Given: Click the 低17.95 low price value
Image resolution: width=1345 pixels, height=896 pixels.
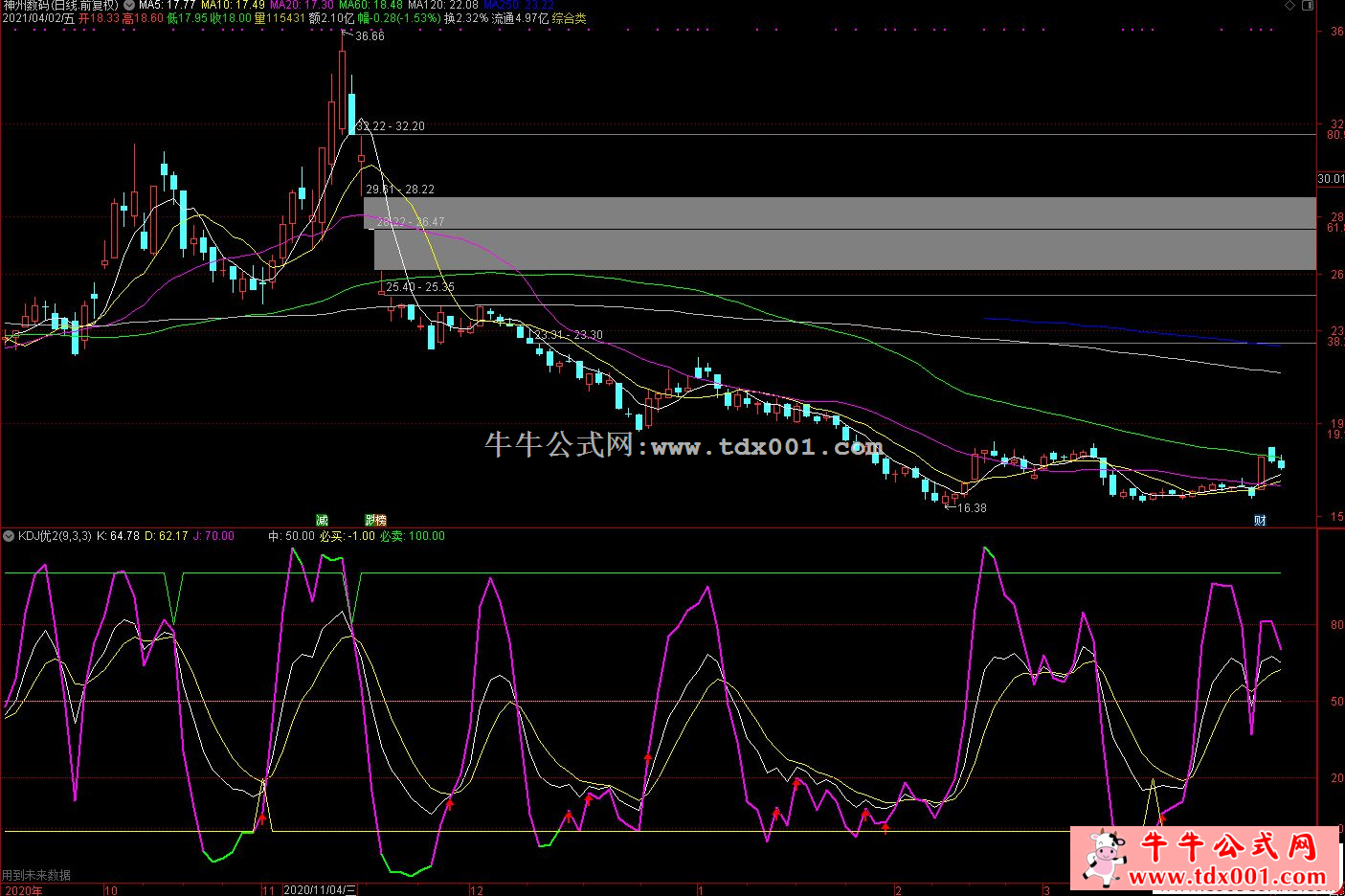Looking at the screenshot, I should pyautogui.click(x=189, y=18).
